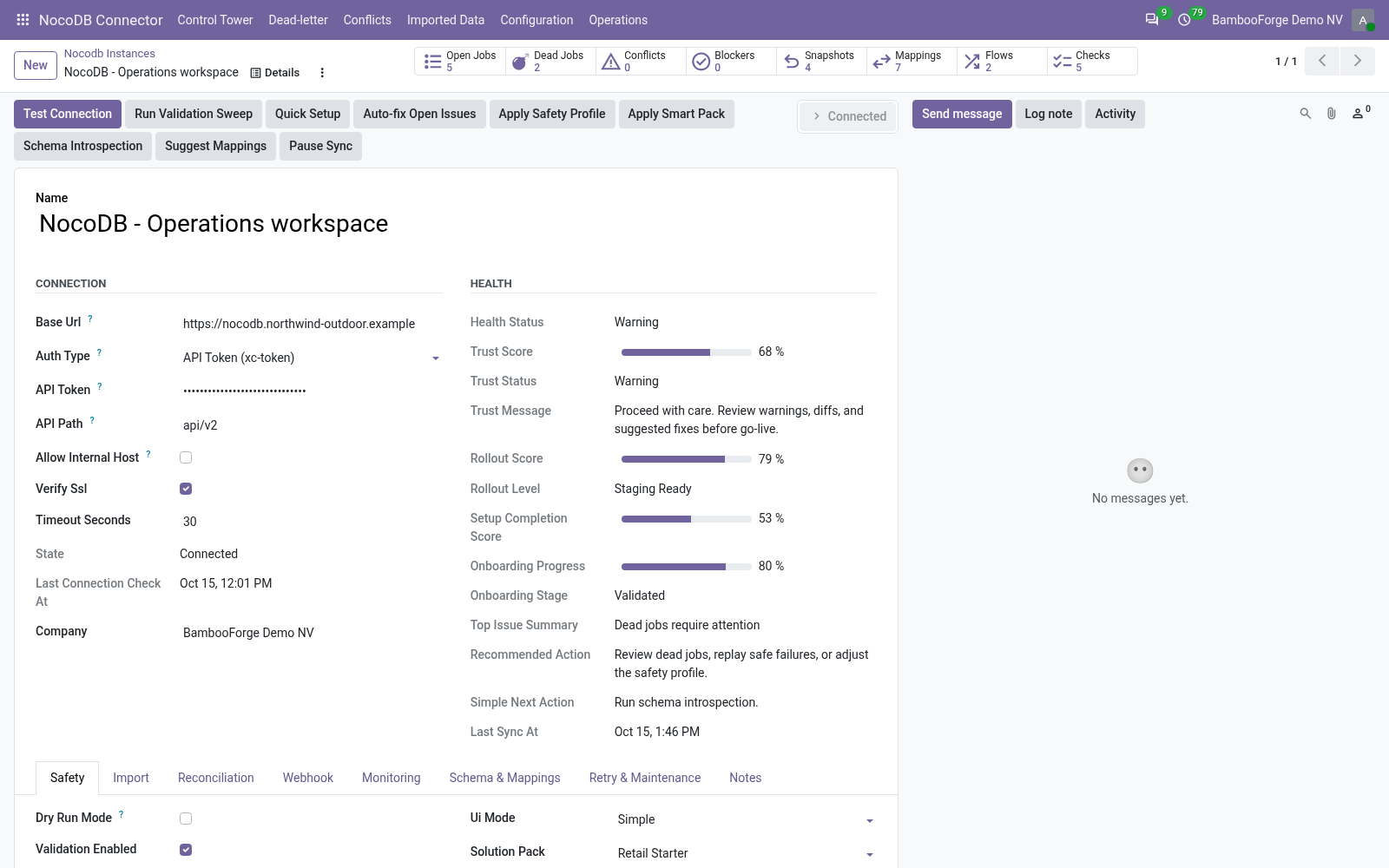
Task: Open the Ui Mode dropdown
Action: (746, 819)
